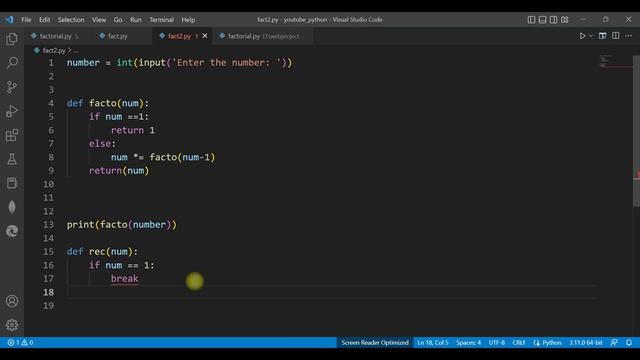640x360 pixels.
Task: Click Ln 18, Col 5 position indicator
Action: 433,342
